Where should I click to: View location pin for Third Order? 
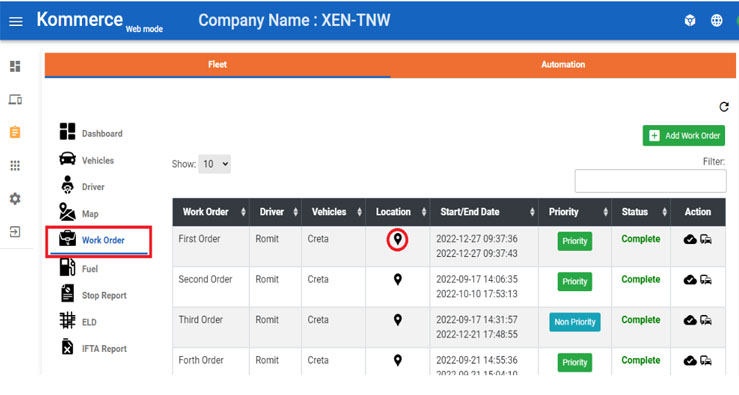[398, 320]
